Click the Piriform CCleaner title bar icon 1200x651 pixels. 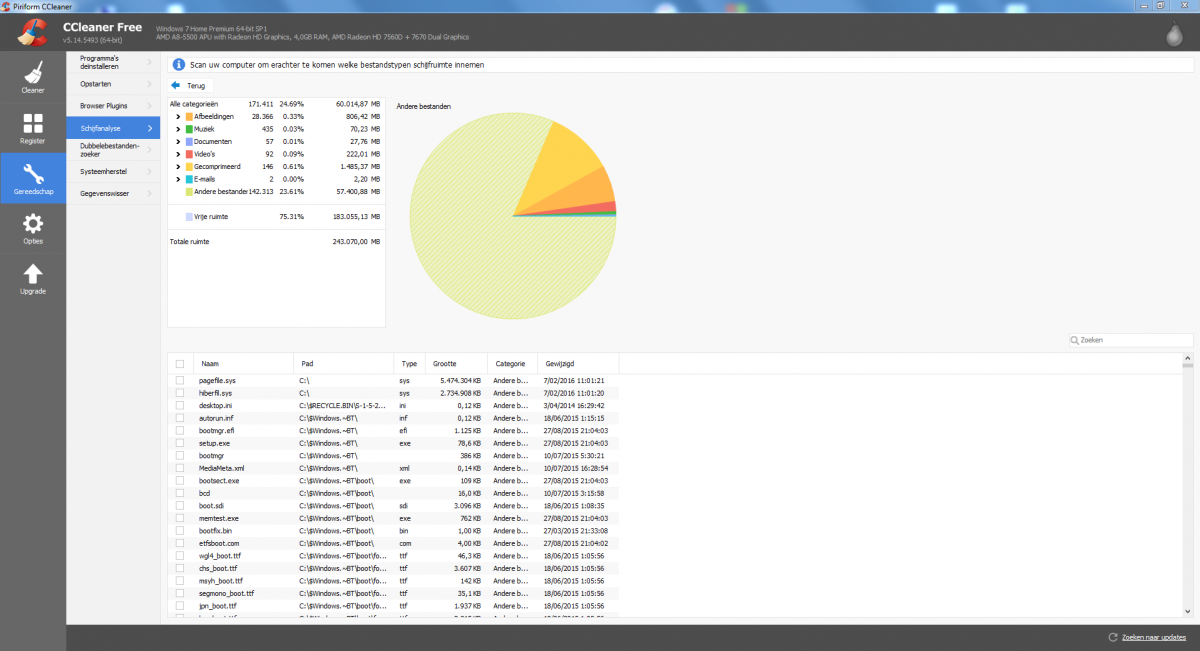(x=7, y=6)
